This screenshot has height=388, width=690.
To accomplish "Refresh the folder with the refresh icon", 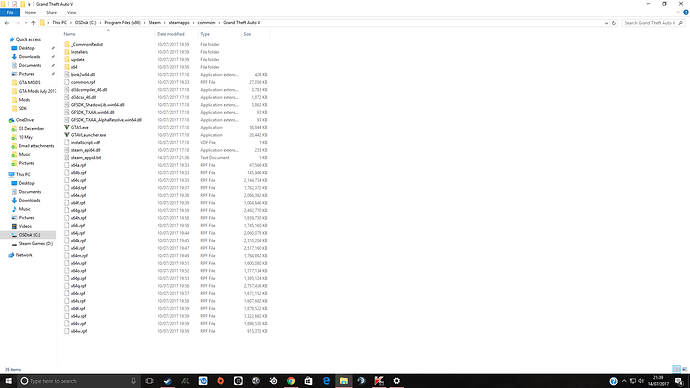I will click(x=614, y=23).
